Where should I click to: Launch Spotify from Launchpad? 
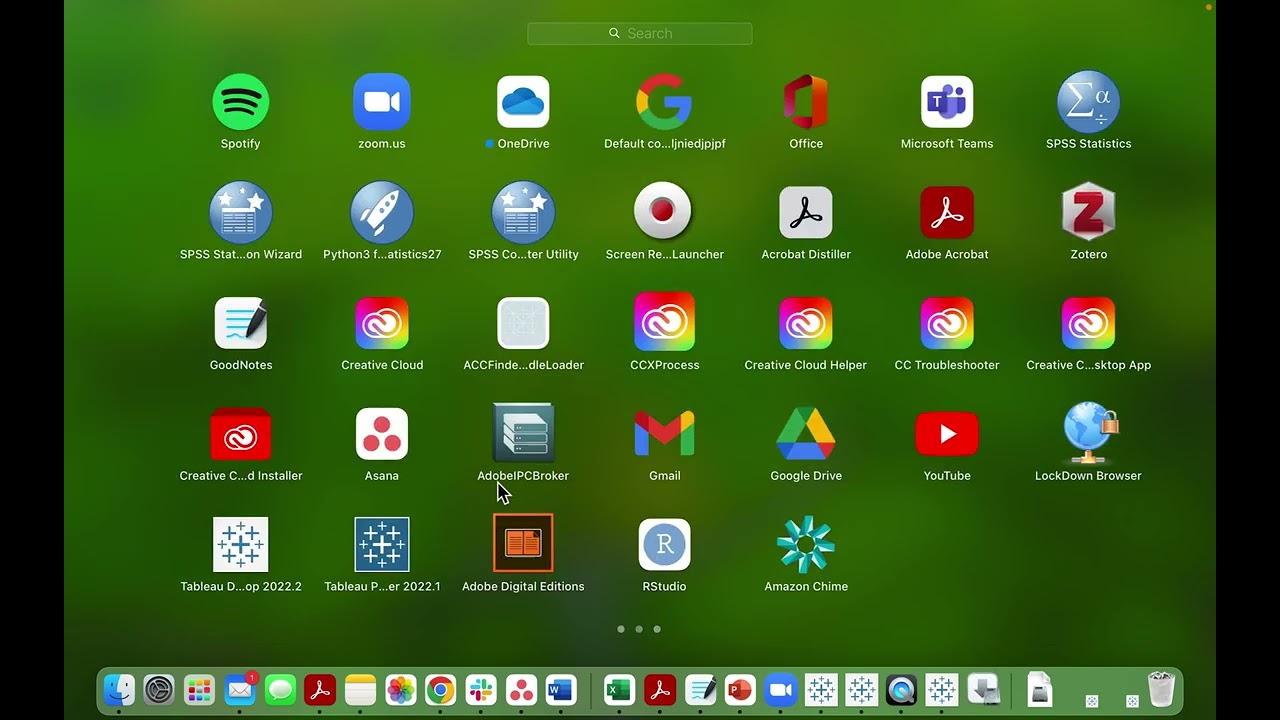coord(241,102)
